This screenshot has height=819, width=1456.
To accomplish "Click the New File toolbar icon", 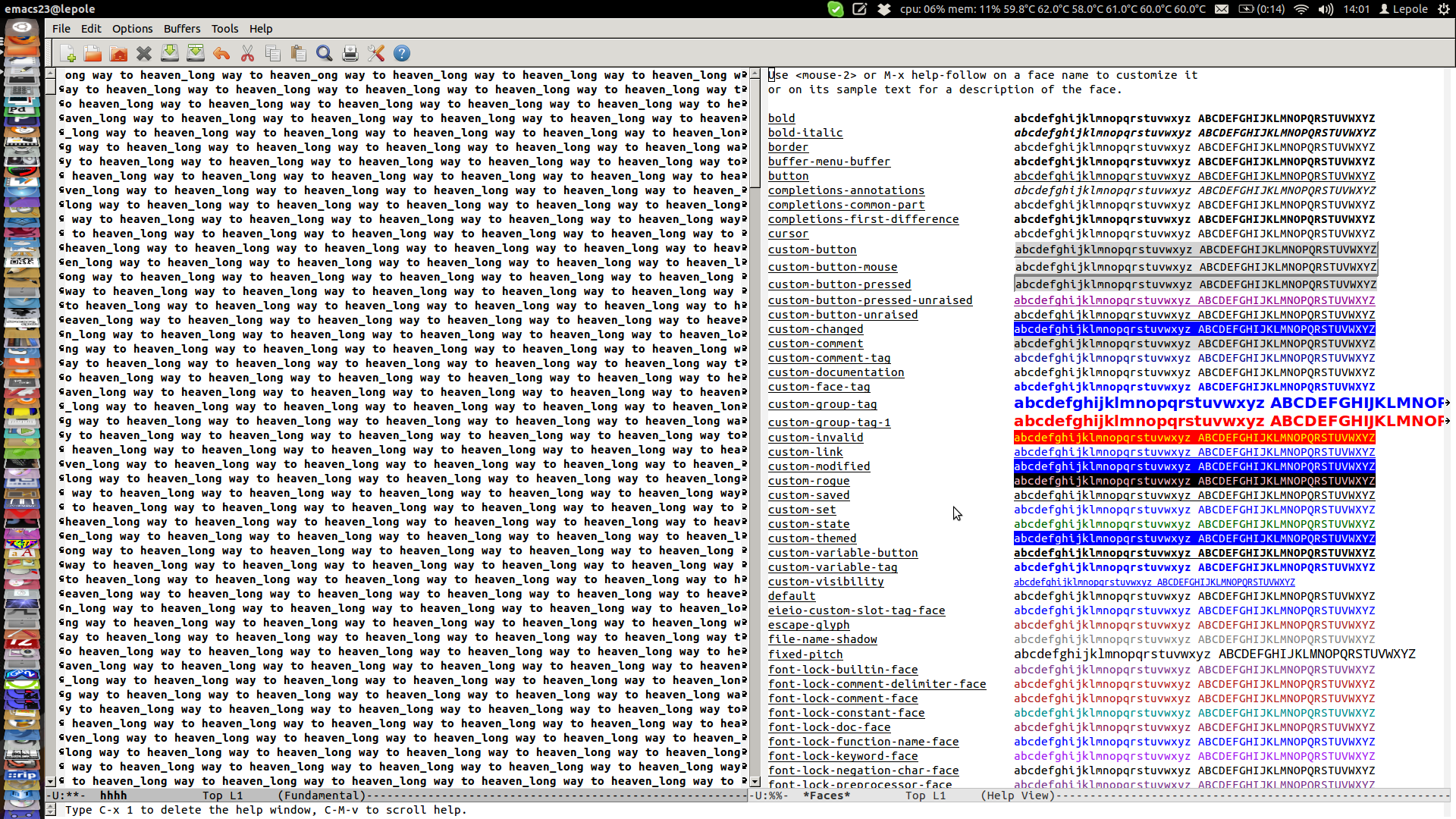I will 67,53.
